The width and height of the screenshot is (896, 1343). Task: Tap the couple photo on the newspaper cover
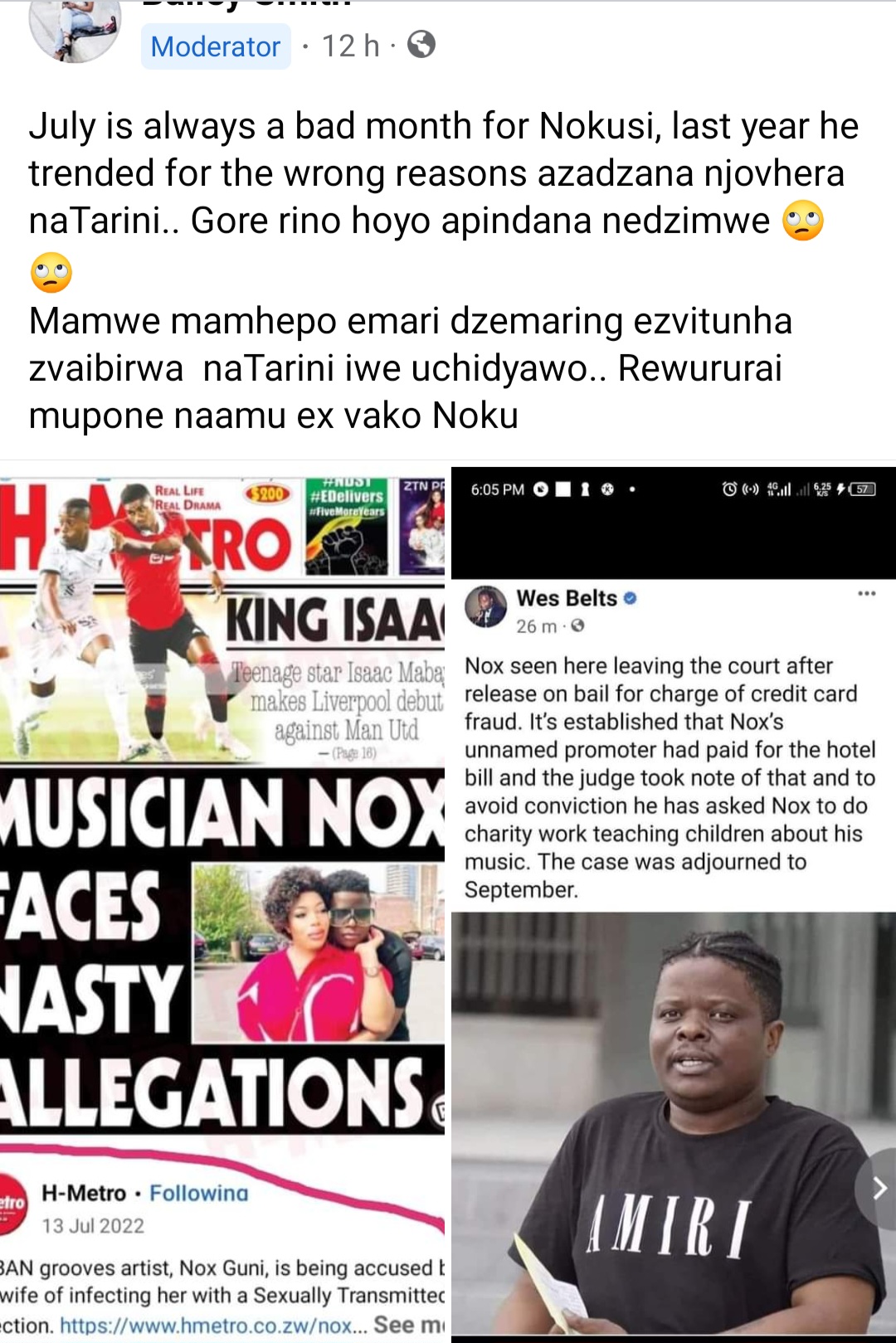point(319,952)
